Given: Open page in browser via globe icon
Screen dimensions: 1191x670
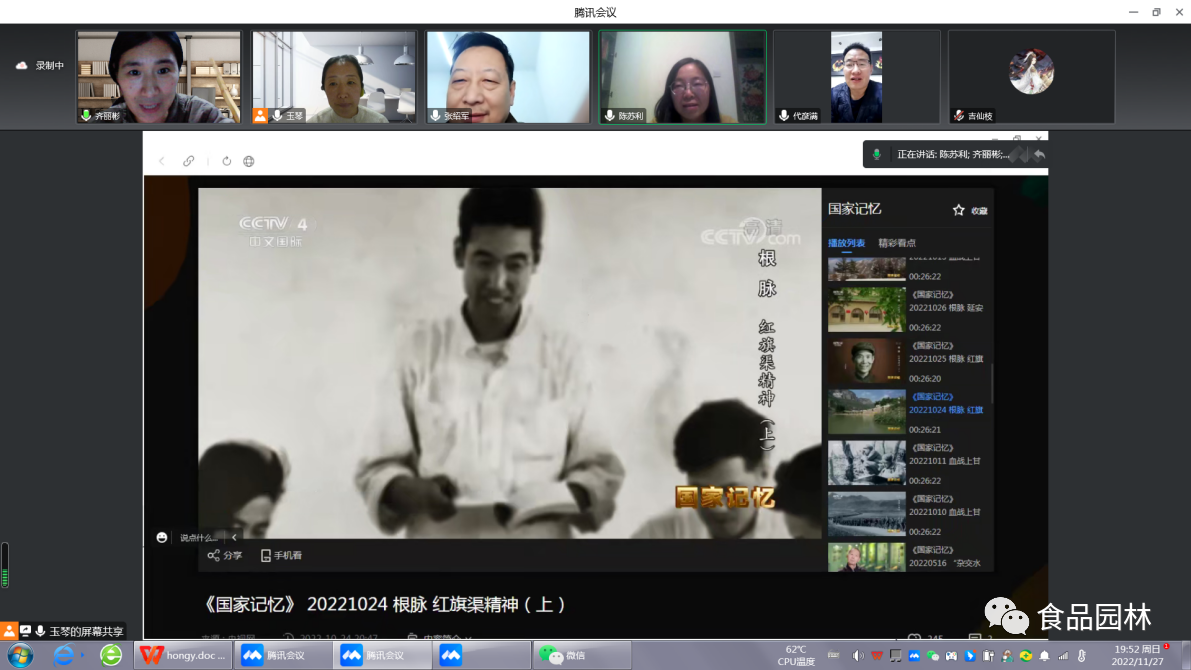Looking at the screenshot, I should (248, 161).
